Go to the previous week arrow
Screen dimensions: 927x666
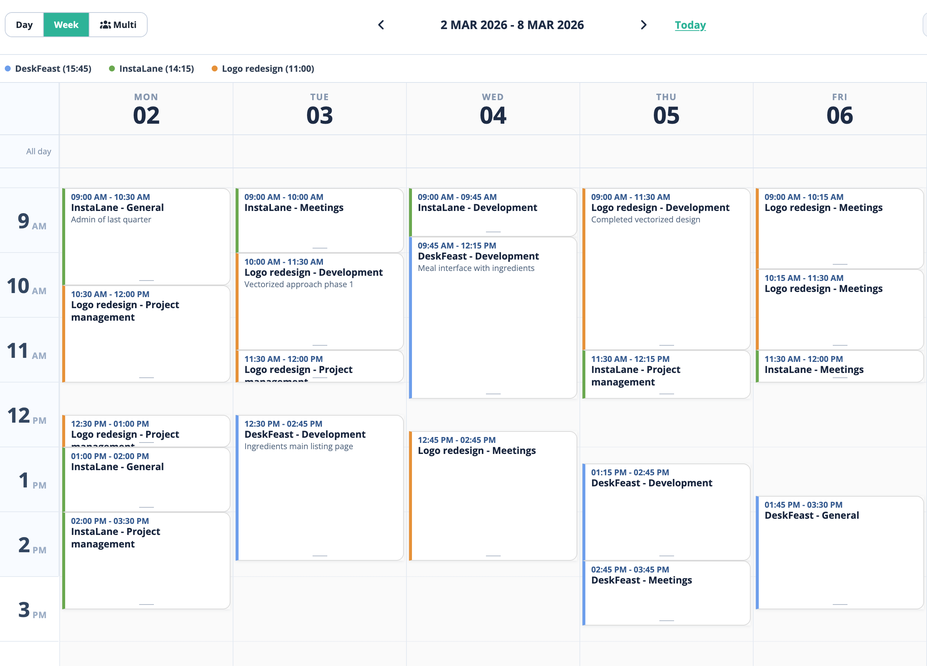(381, 25)
